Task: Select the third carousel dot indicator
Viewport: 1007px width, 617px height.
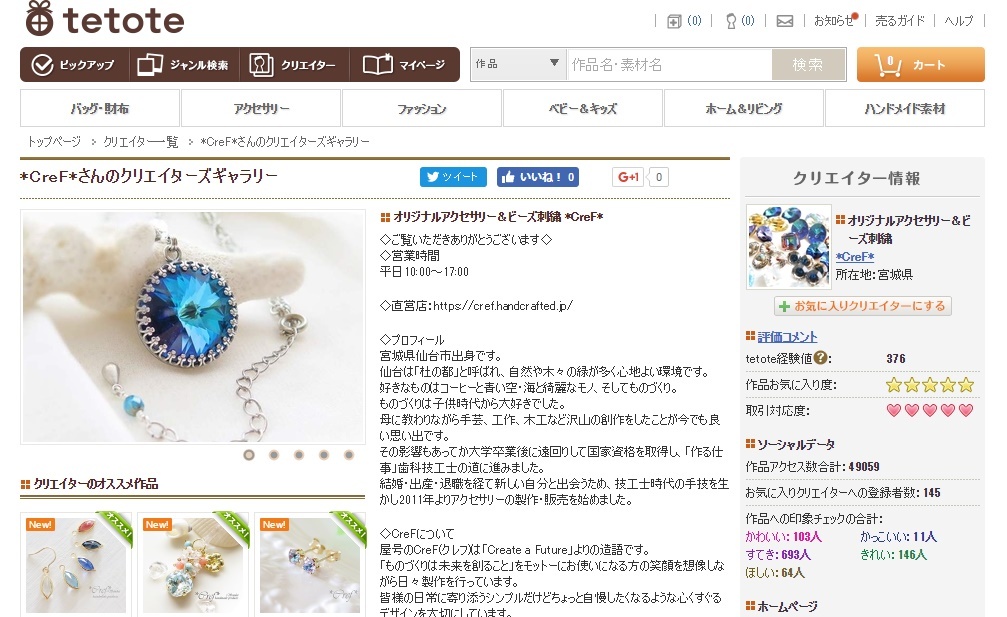Action: pos(299,455)
